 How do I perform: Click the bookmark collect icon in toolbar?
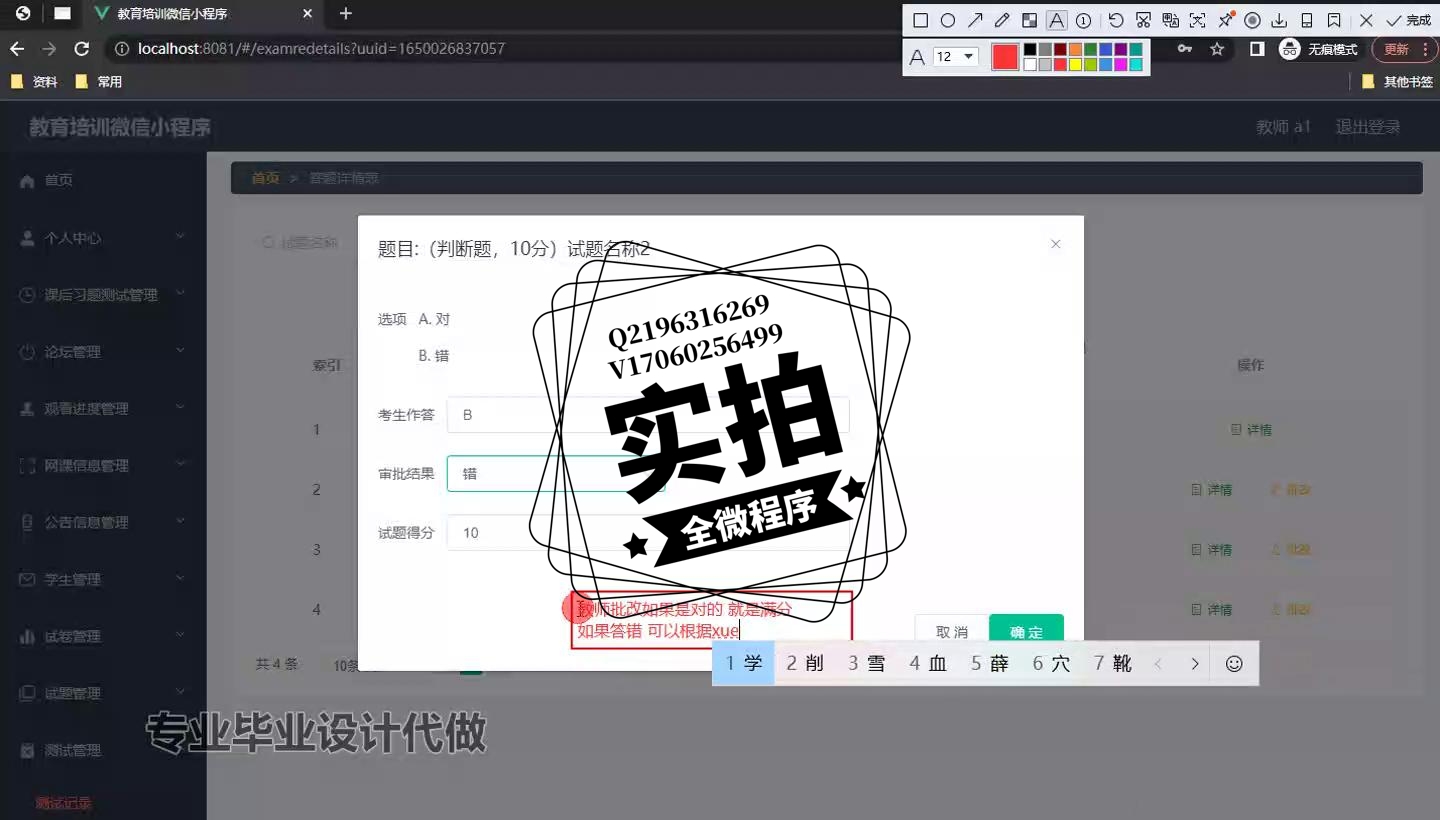1334,20
